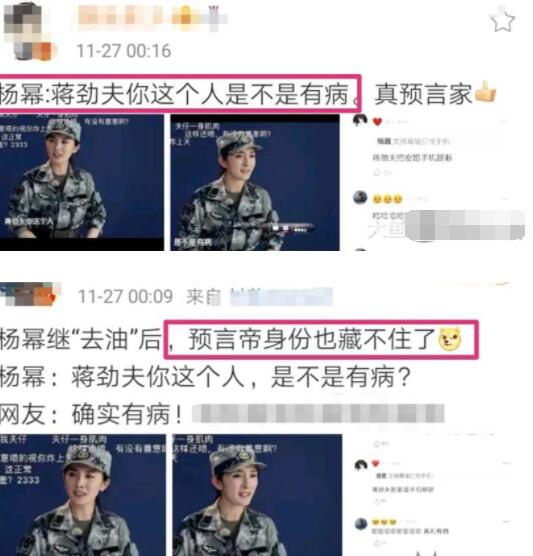Click the blurred hashtag after 确实有病
Screen dimensions: 533x556
coord(318,413)
